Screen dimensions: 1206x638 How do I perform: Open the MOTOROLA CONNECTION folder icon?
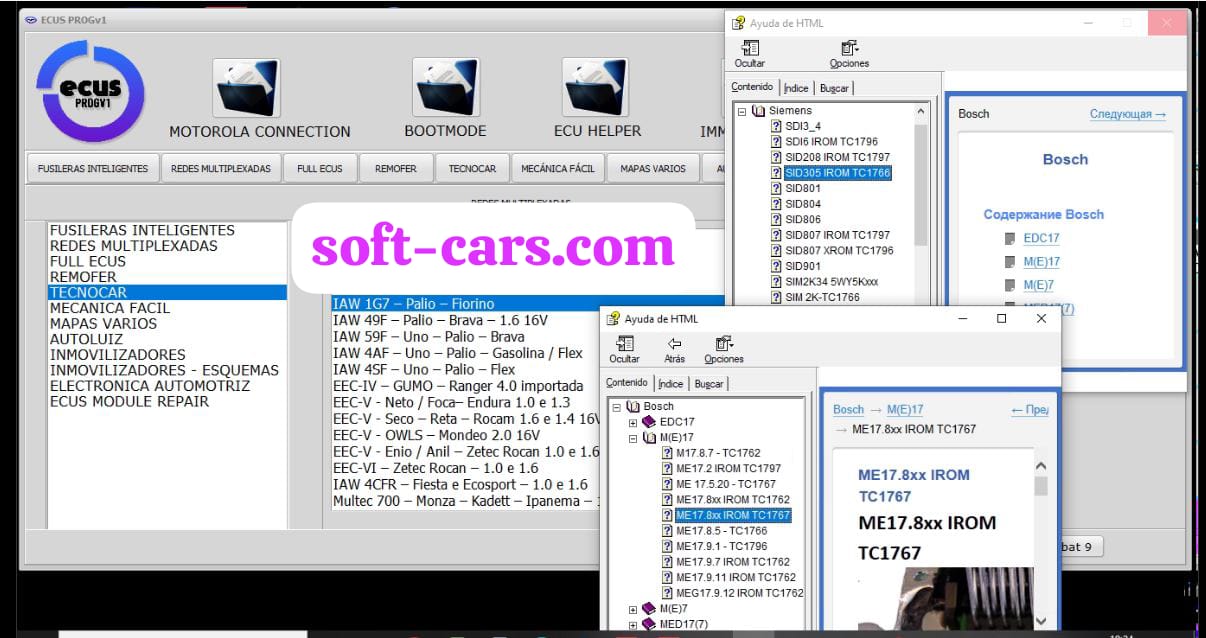246,87
